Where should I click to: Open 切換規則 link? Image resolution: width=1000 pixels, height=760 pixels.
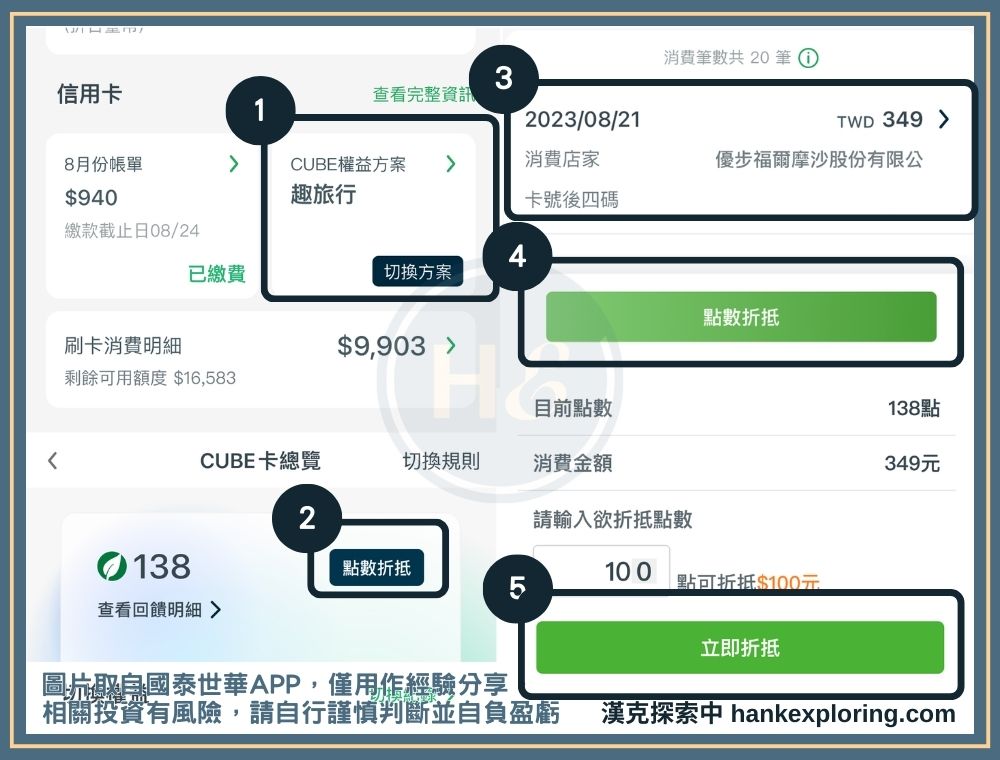click(x=441, y=461)
